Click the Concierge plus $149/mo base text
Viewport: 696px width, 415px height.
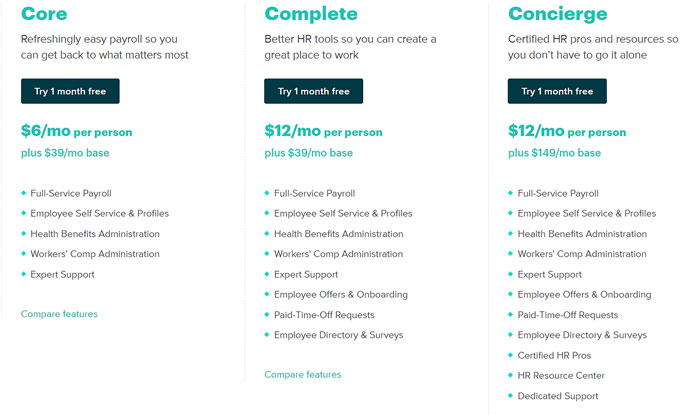coord(554,153)
